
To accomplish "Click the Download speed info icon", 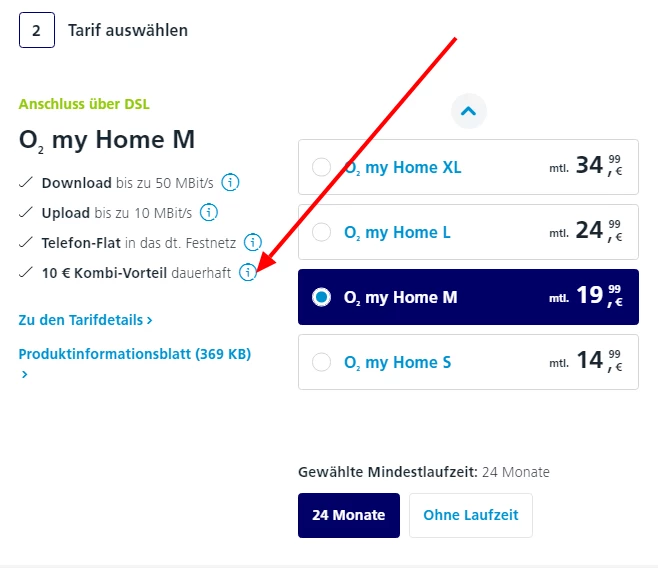I will (x=232, y=182).
